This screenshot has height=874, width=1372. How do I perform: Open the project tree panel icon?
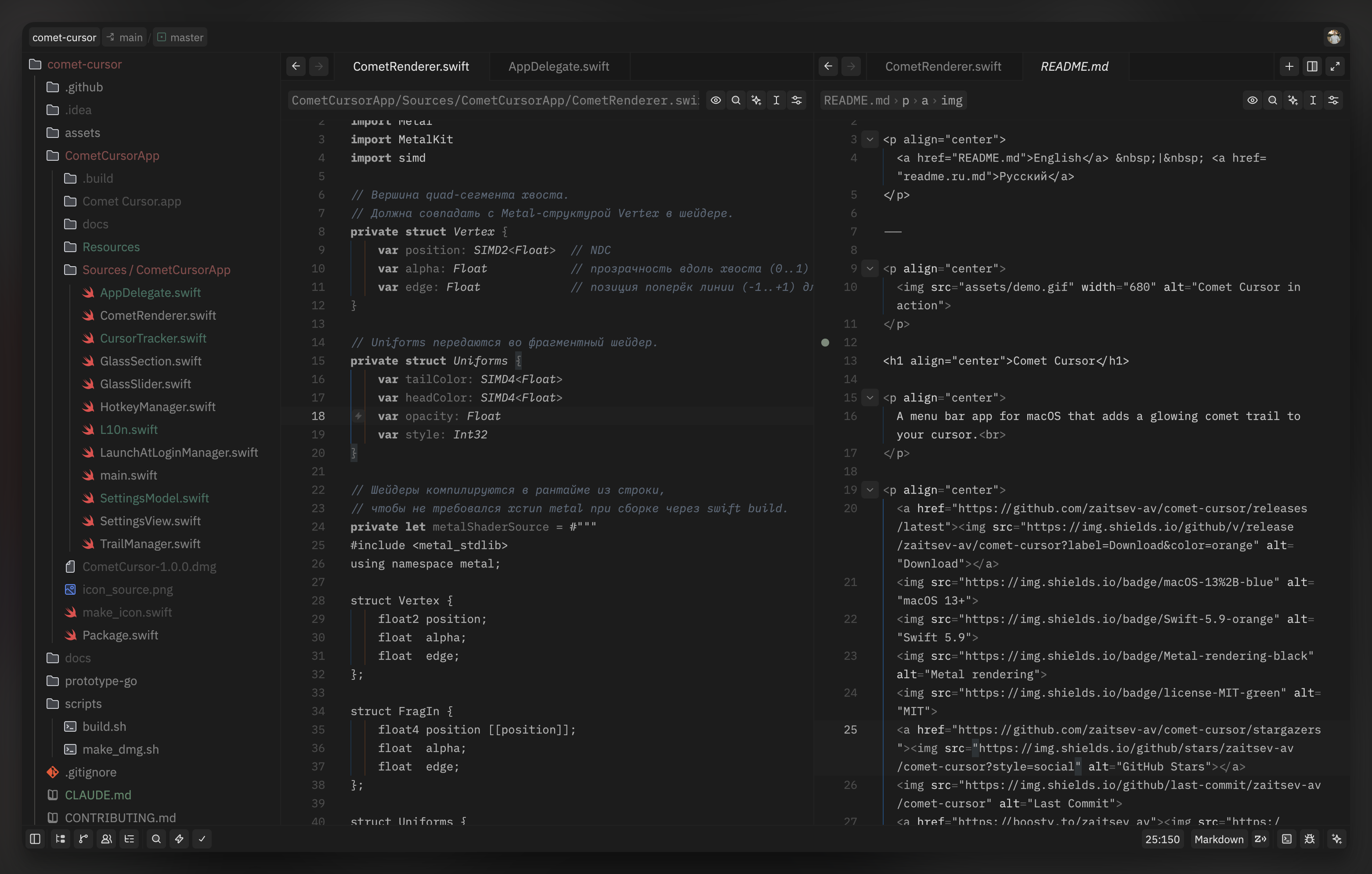pyautogui.click(x=61, y=839)
